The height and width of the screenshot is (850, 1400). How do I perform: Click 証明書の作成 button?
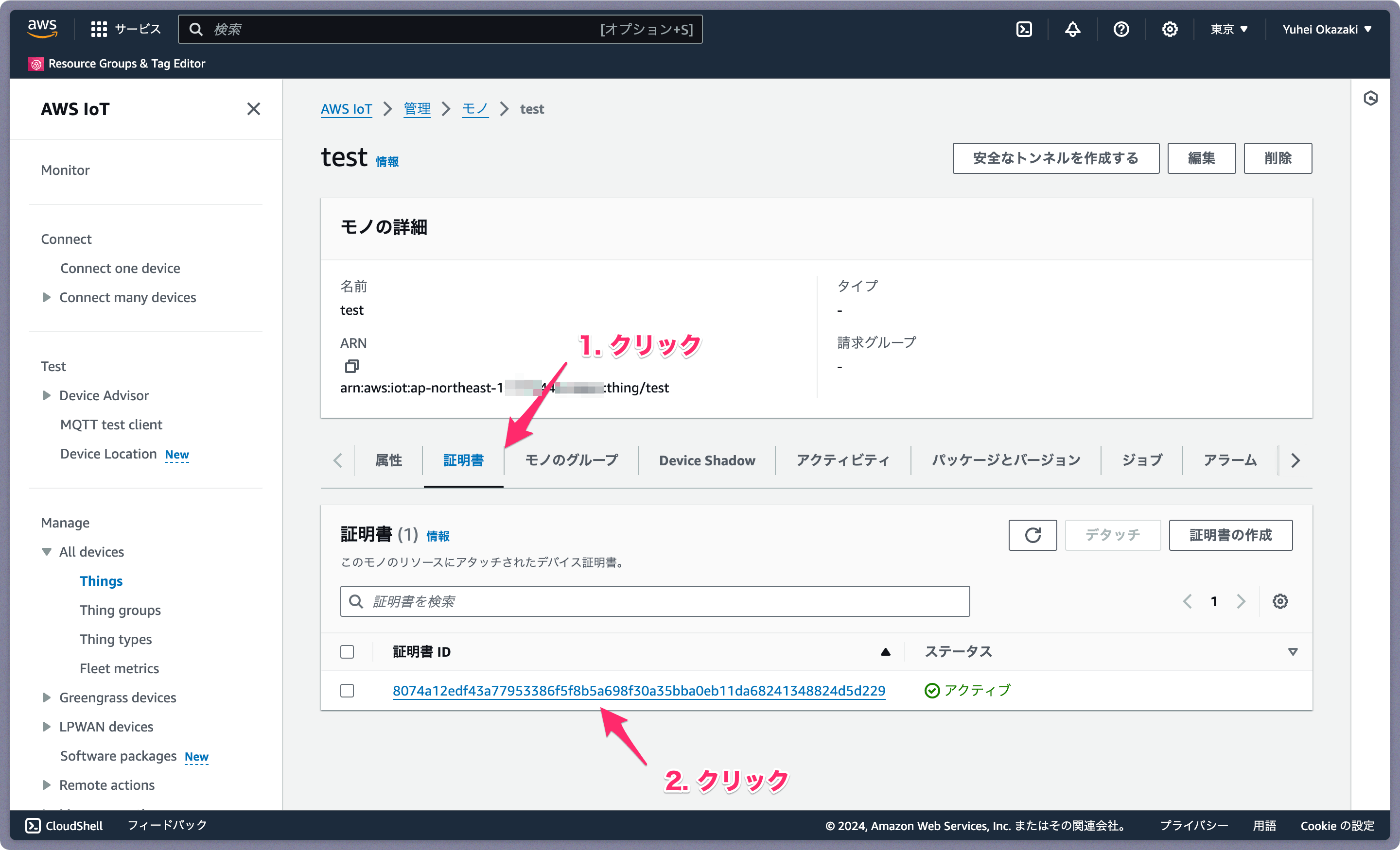(1231, 535)
